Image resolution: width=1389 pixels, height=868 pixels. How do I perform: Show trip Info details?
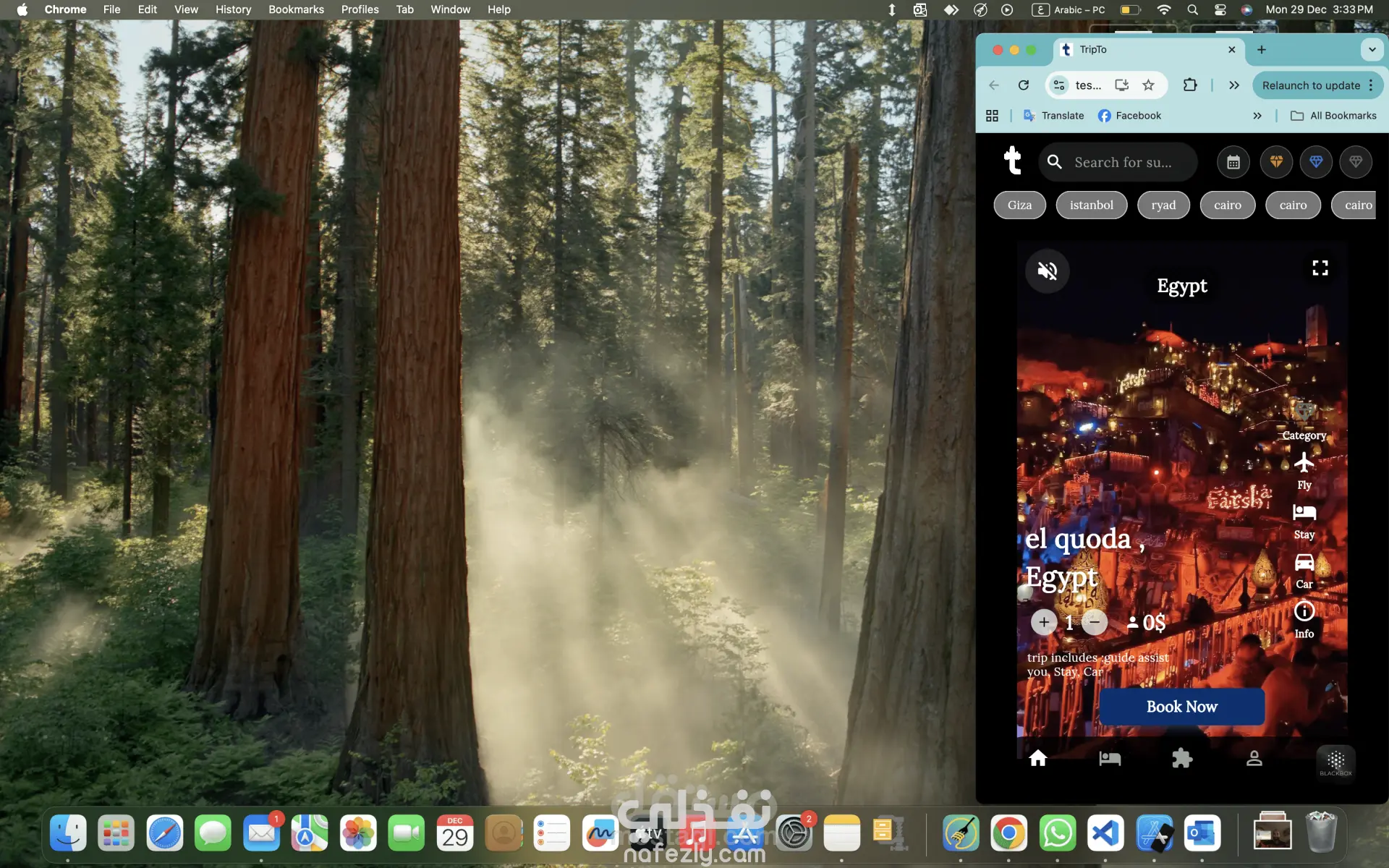pos(1304,612)
